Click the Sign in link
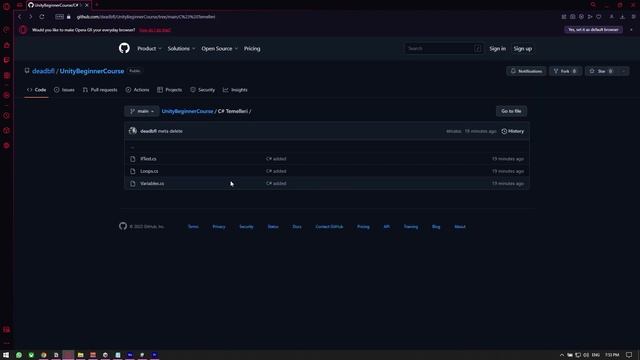This screenshot has width=640, height=360. pos(497,49)
